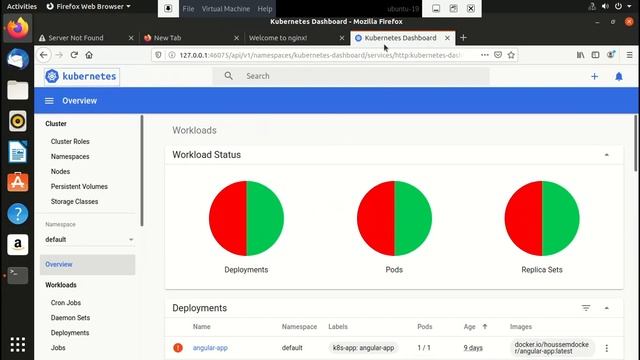The width and height of the screenshot is (640, 360).
Task: Open Files from the dock
Action: (x=18, y=90)
